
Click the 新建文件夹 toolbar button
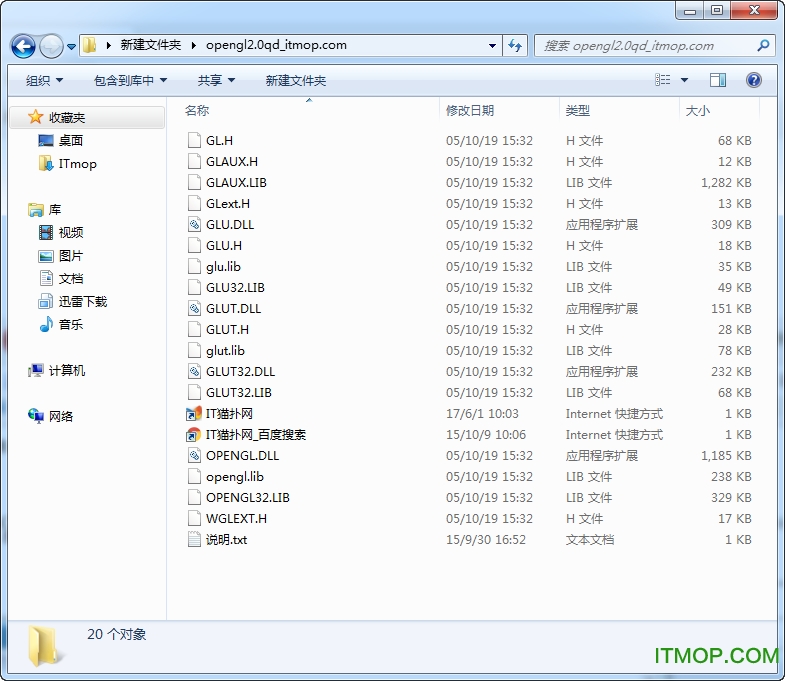click(x=296, y=80)
